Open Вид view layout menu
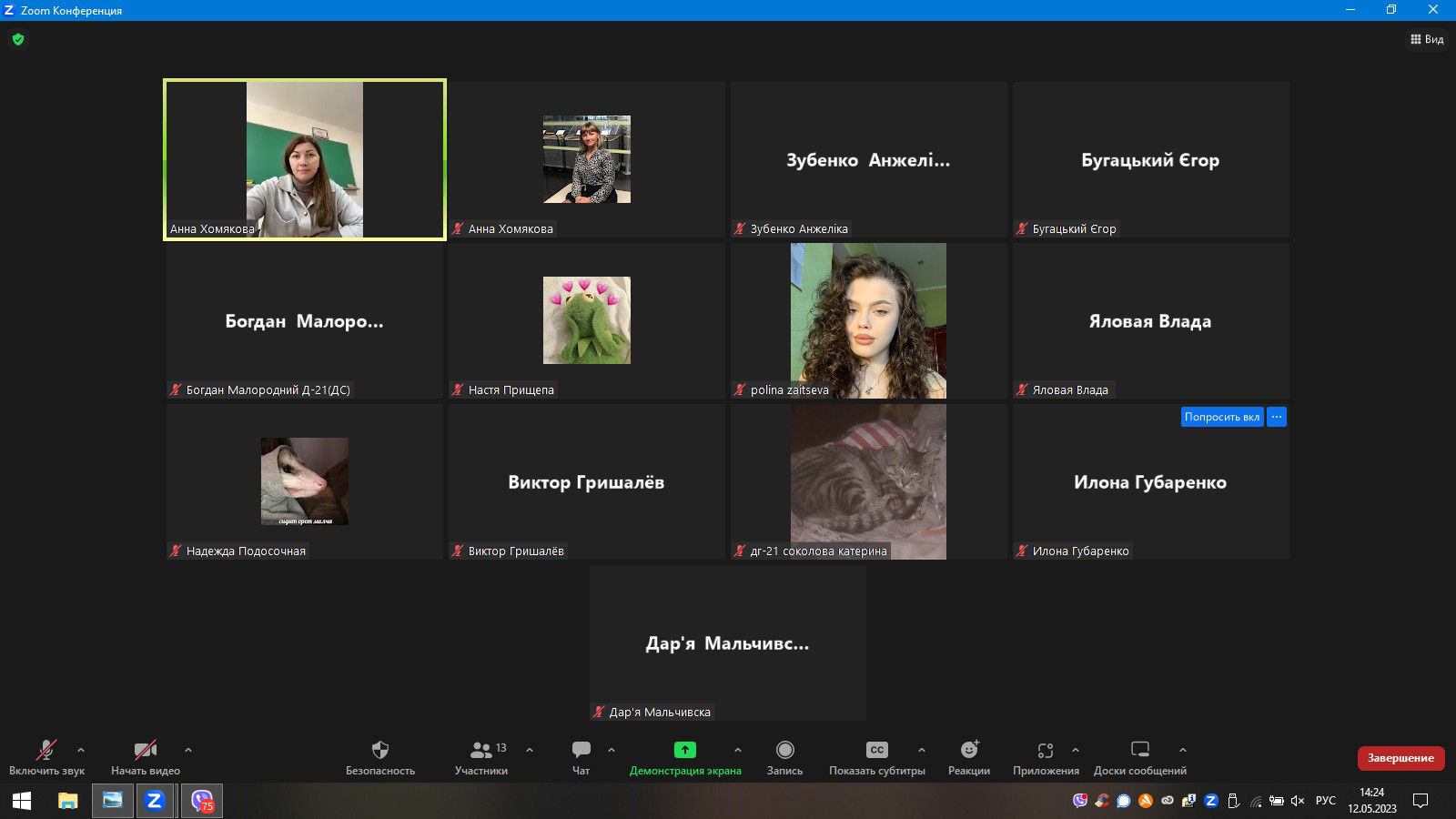This screenshot has height=819, width=1456. [x=1427, y=39]
